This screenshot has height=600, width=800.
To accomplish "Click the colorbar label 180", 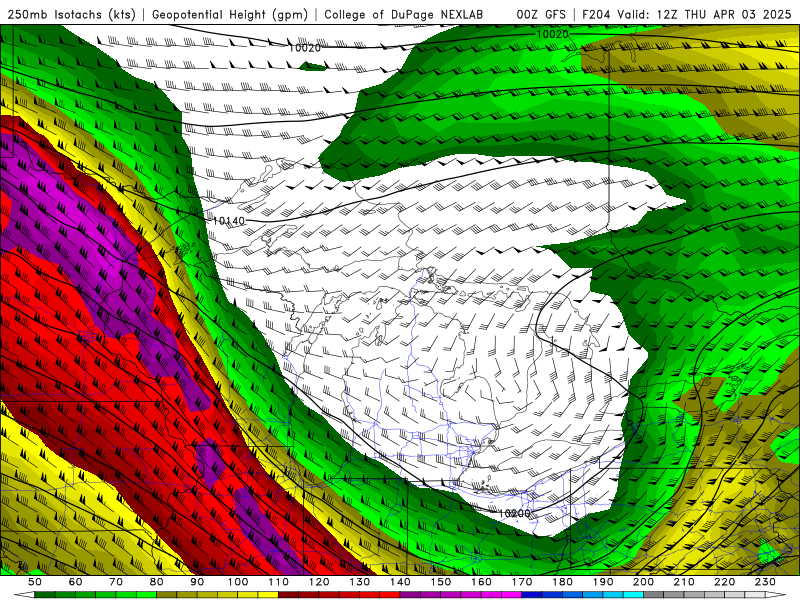I will pos(562,582).
